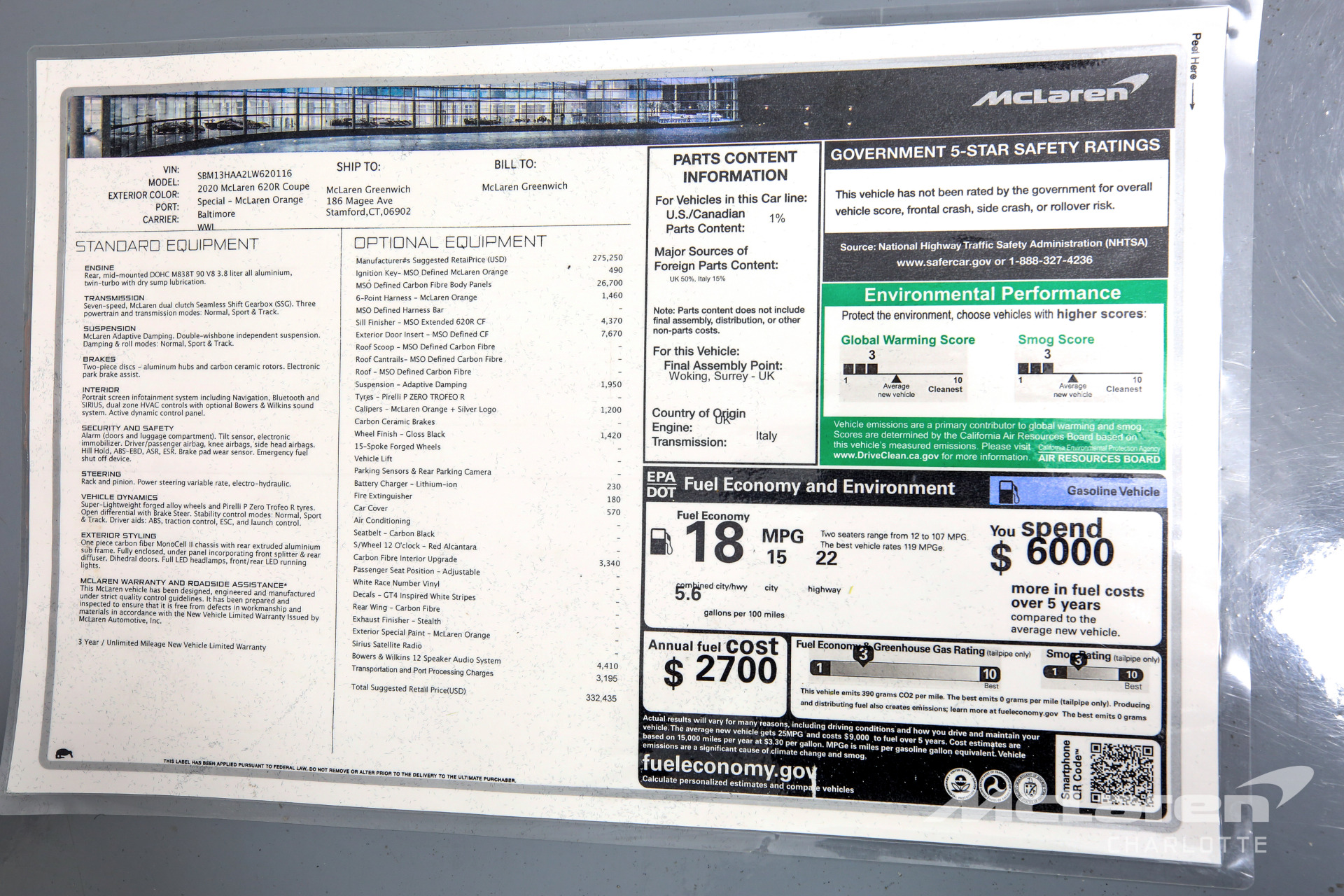Image resolution: width=1344 pixels, height=896 pixels.
Task: Click the combined '18' MPG figure
Action: coord(714,542)
